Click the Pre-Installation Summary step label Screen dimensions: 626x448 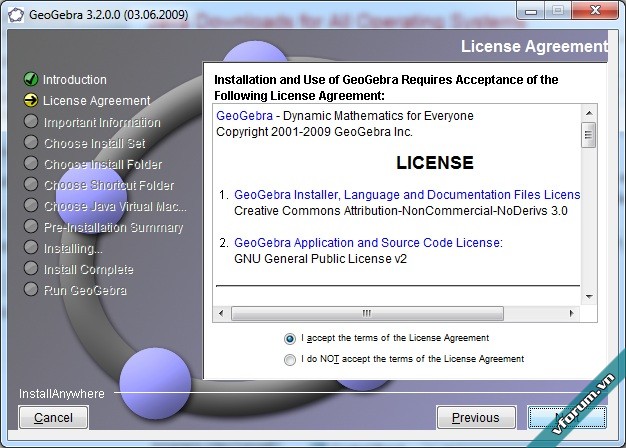(x=113, y=227)
